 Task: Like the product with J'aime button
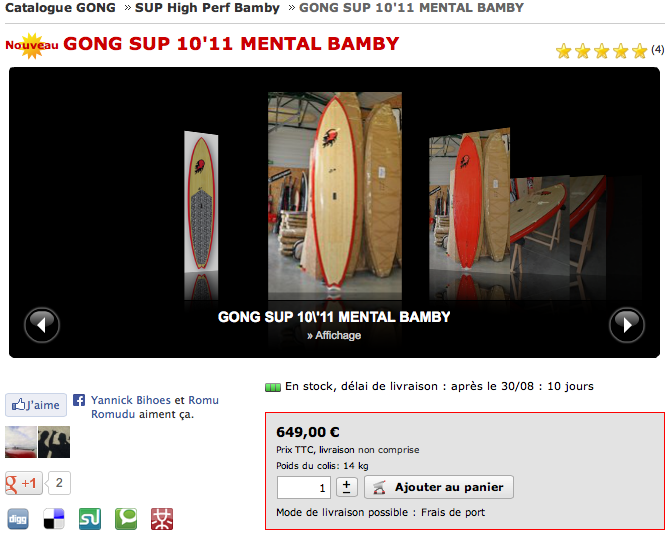tap(36, 405)
